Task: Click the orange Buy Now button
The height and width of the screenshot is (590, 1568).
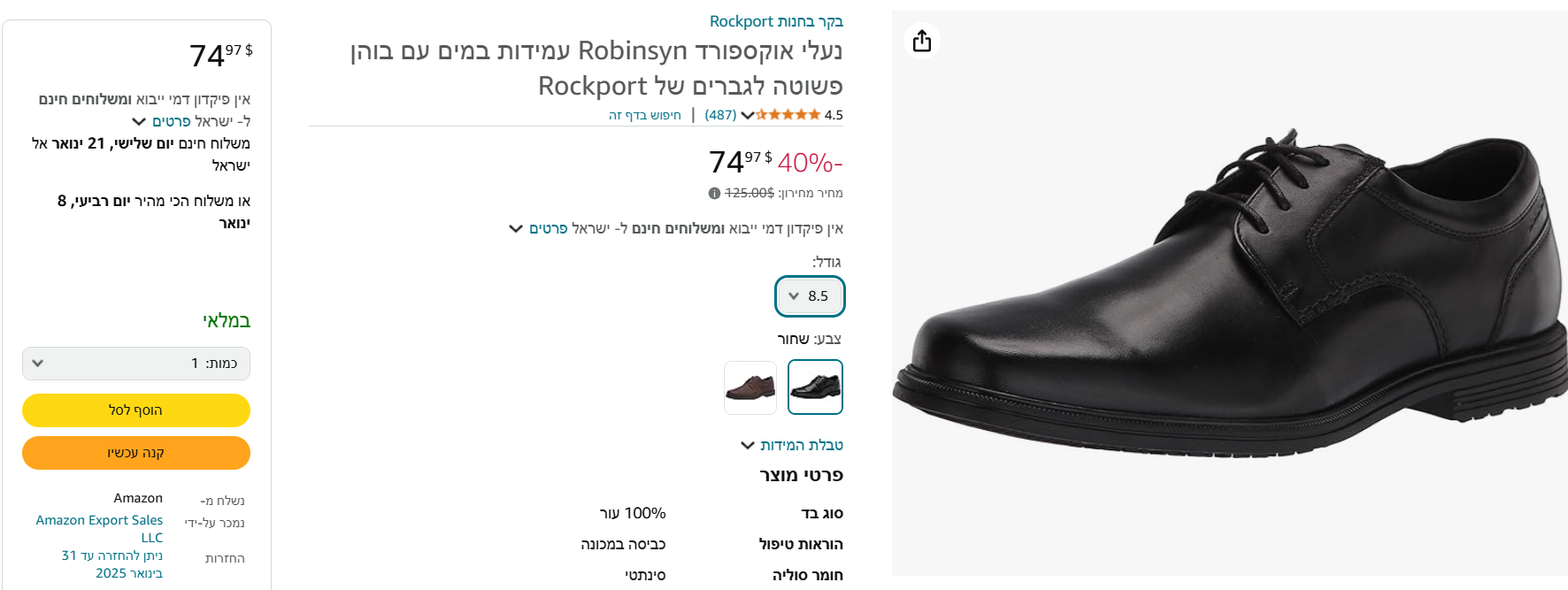Action: tap(136, 453)
